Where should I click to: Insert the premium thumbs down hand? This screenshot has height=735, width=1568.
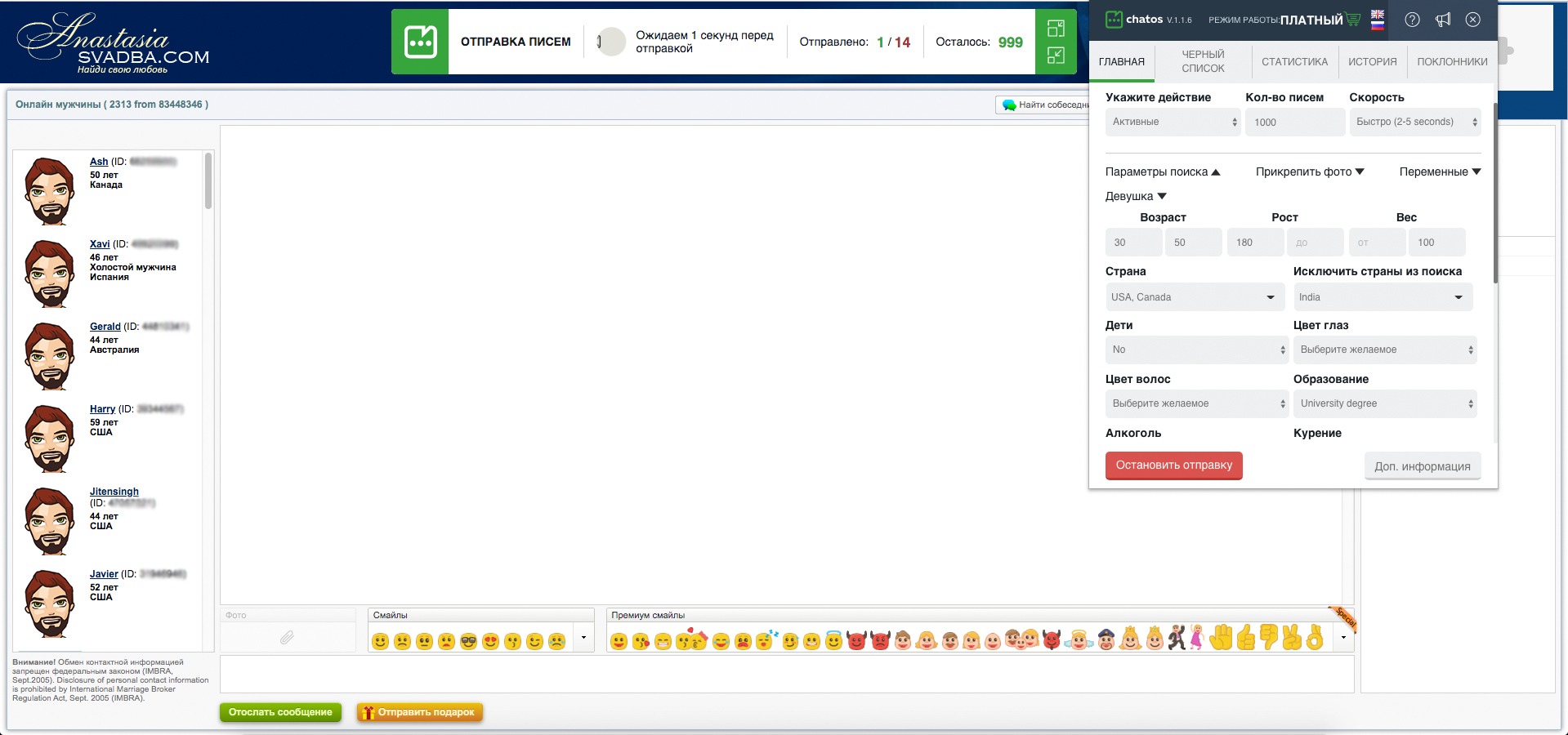point(1268,637)
